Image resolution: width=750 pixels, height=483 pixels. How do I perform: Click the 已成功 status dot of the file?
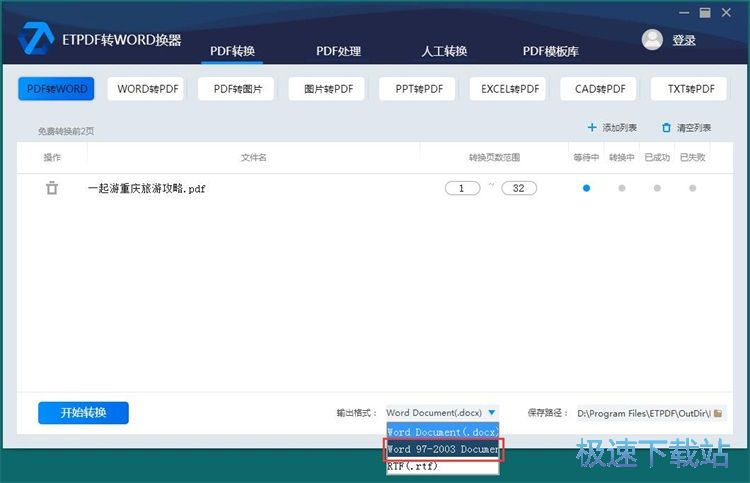click(x=657, y=188)
